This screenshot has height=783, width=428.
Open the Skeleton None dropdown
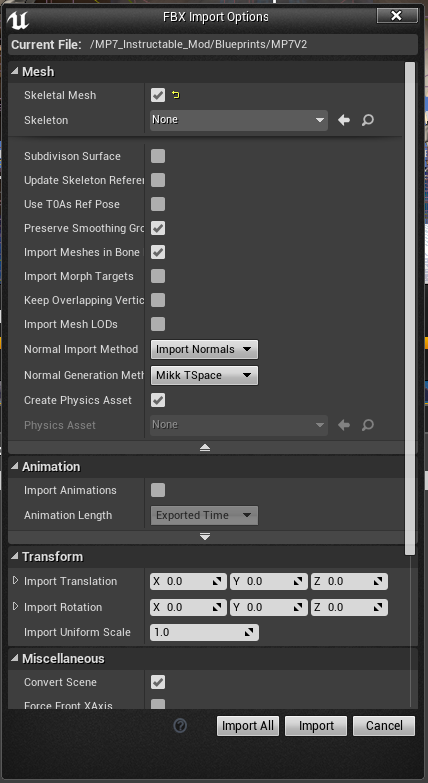click(x=239, y=120)
